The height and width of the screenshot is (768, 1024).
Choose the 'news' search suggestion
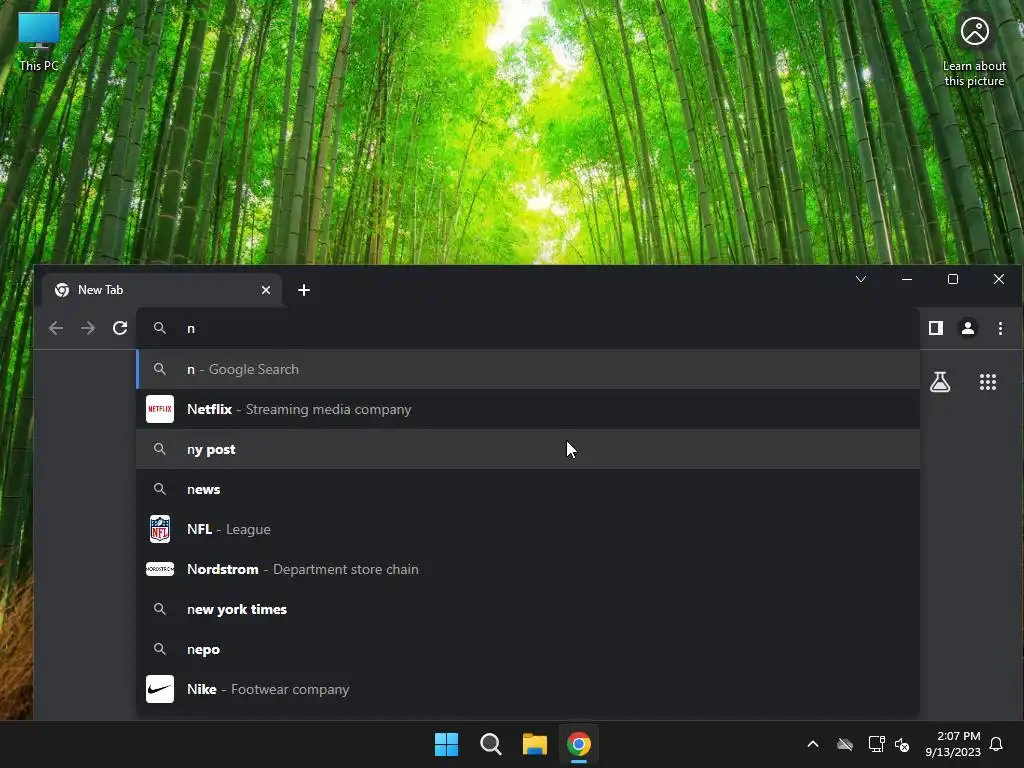click(528, 489)
